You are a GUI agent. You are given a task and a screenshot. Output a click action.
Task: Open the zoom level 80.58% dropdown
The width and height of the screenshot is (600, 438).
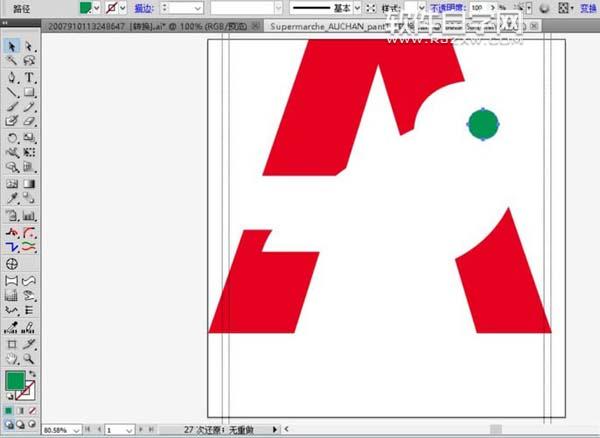tap(76, 430)
